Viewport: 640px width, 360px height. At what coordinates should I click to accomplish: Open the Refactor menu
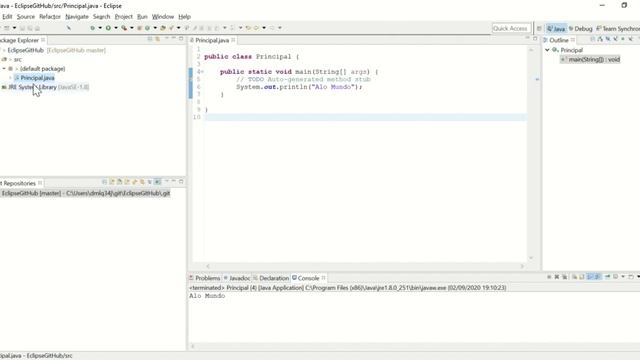click(x=50, y=17)
